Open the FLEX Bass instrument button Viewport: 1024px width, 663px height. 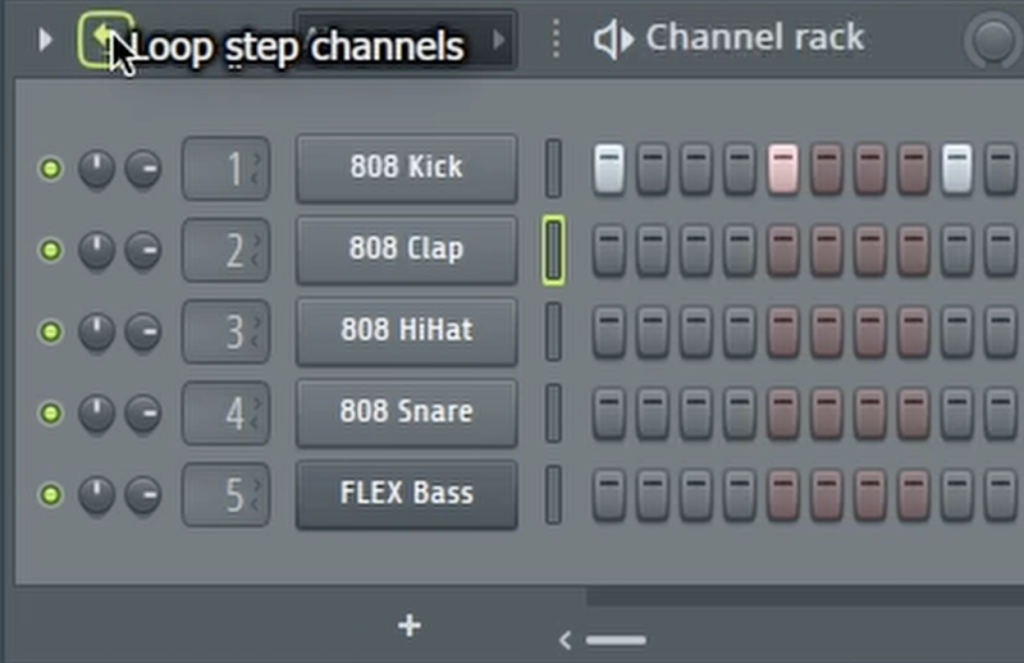pos(406,494)
